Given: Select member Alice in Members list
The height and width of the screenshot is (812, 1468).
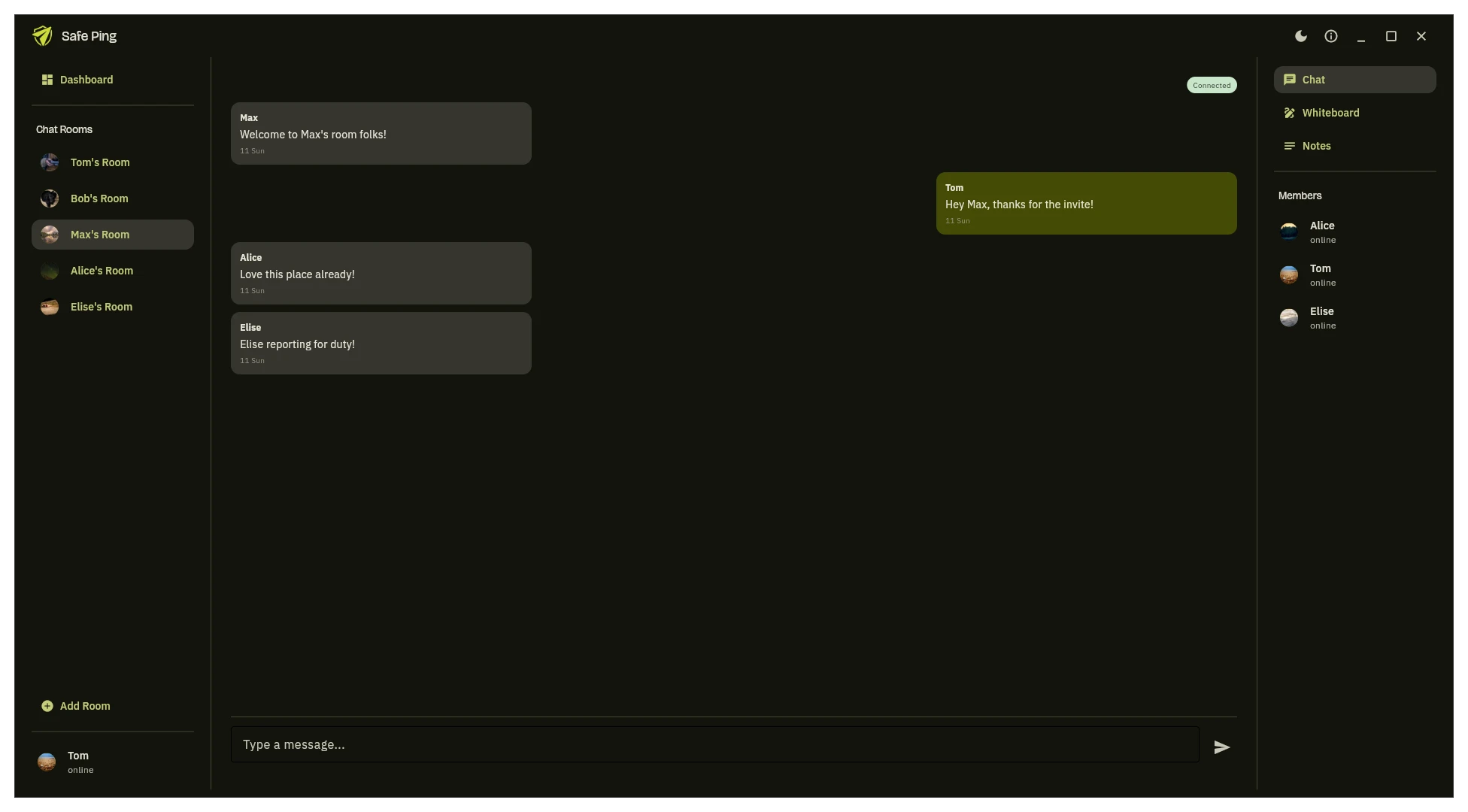Looking at the screenshot, I should click(x=1355, y=232).
